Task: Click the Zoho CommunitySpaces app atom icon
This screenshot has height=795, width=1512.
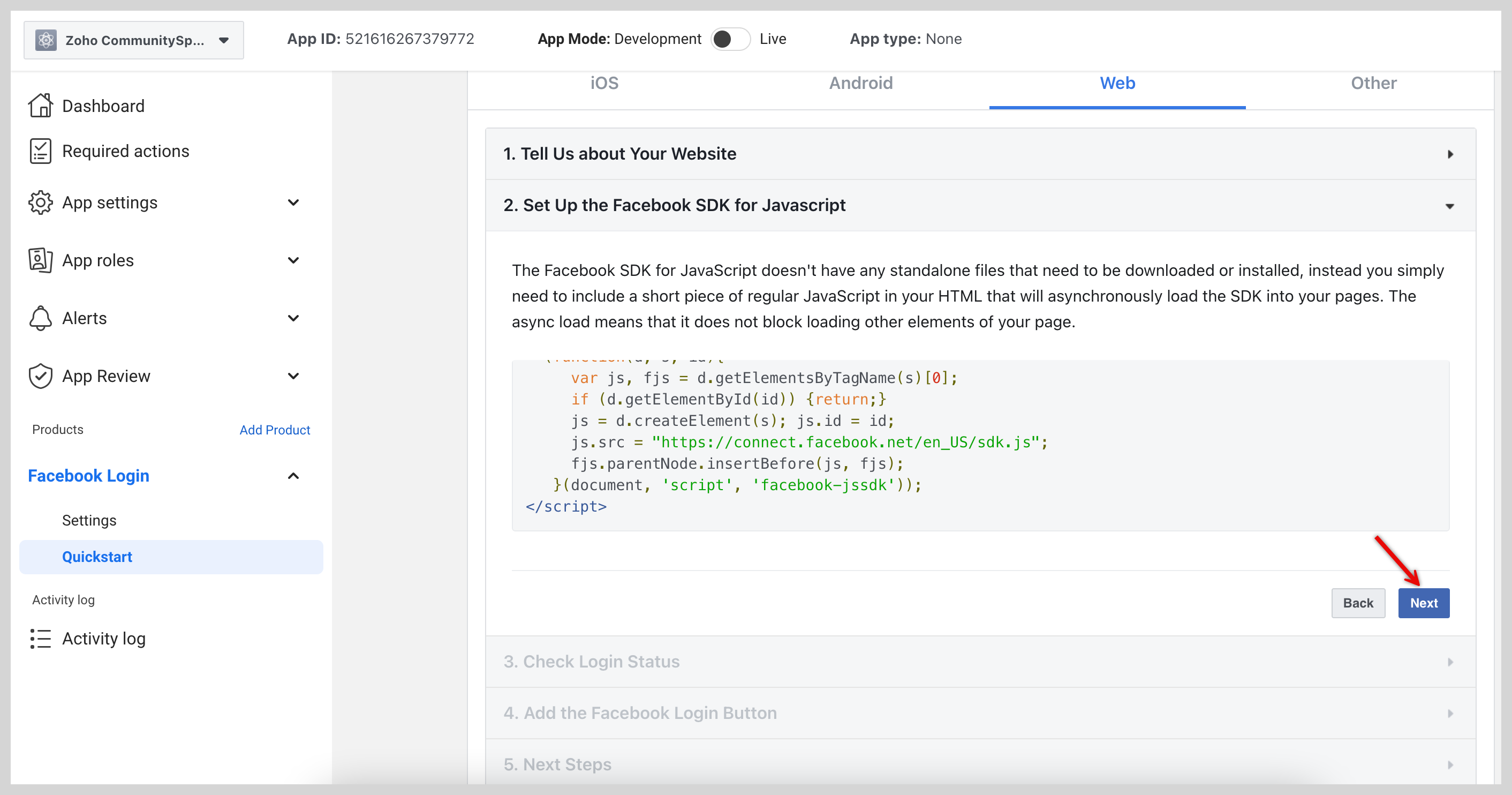Action: [x=46, y=40]
